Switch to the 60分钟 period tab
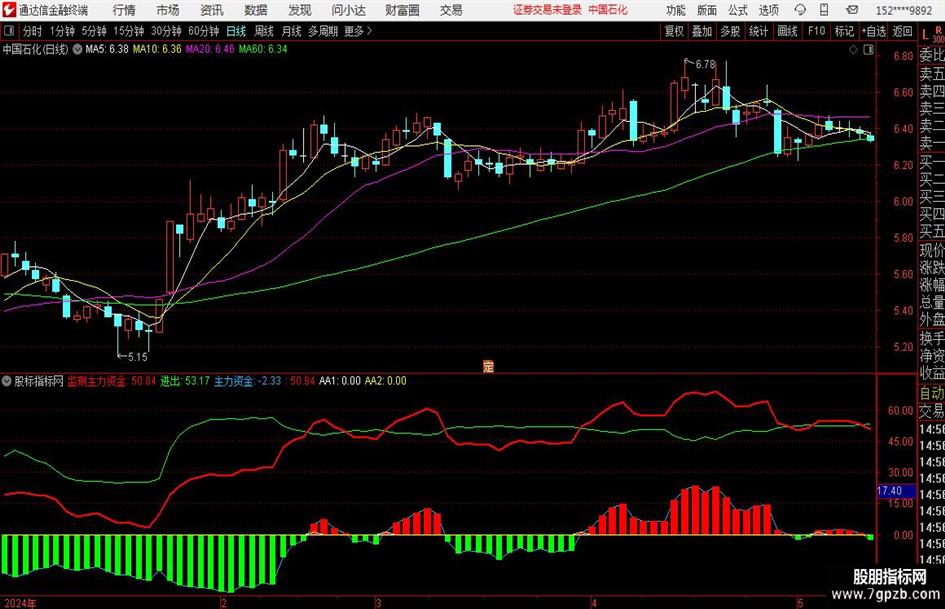Image resolution: width=945 pixels, height=609 pixels. [203, 31]
